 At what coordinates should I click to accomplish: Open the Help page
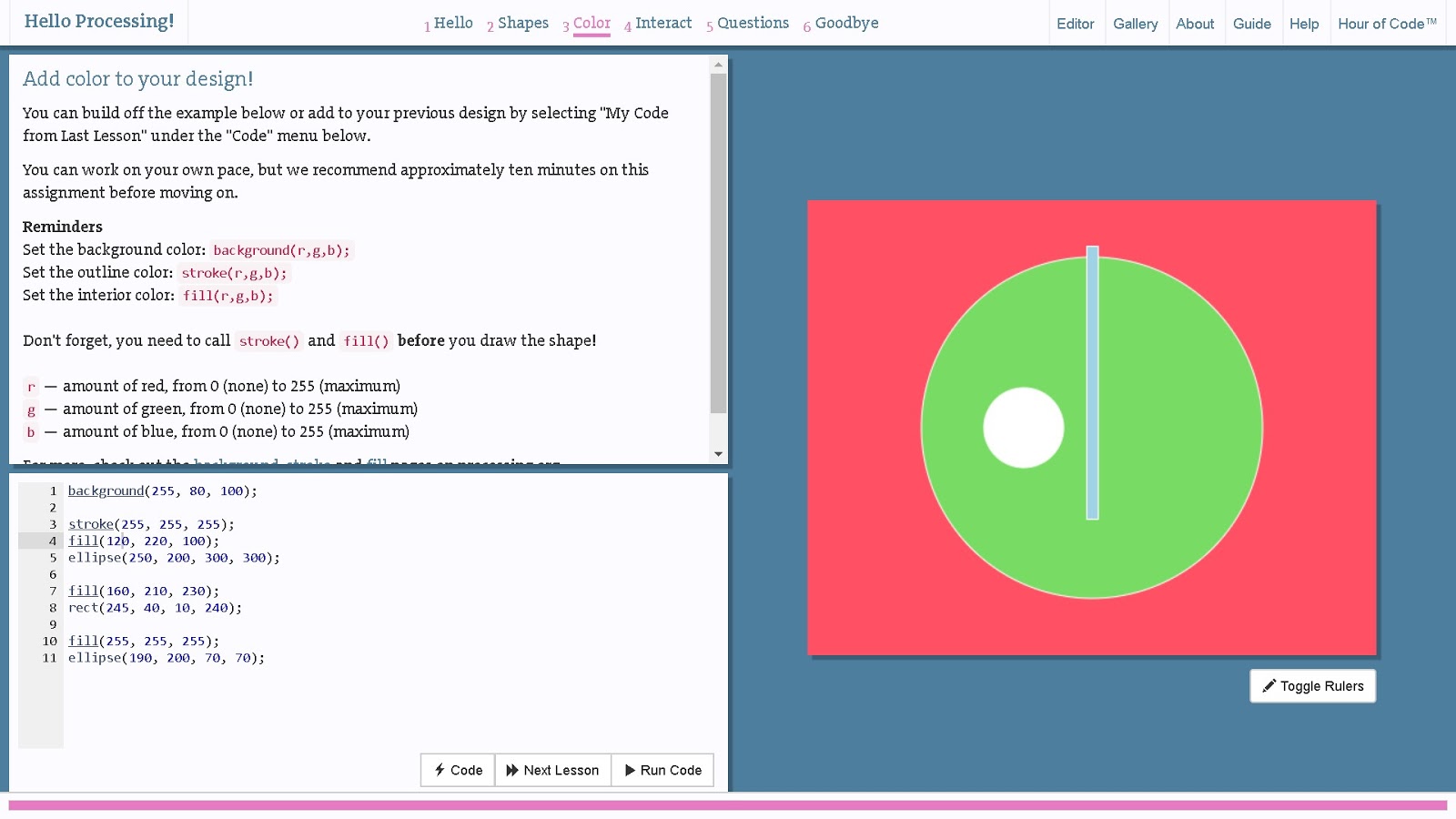[1306, 24]
